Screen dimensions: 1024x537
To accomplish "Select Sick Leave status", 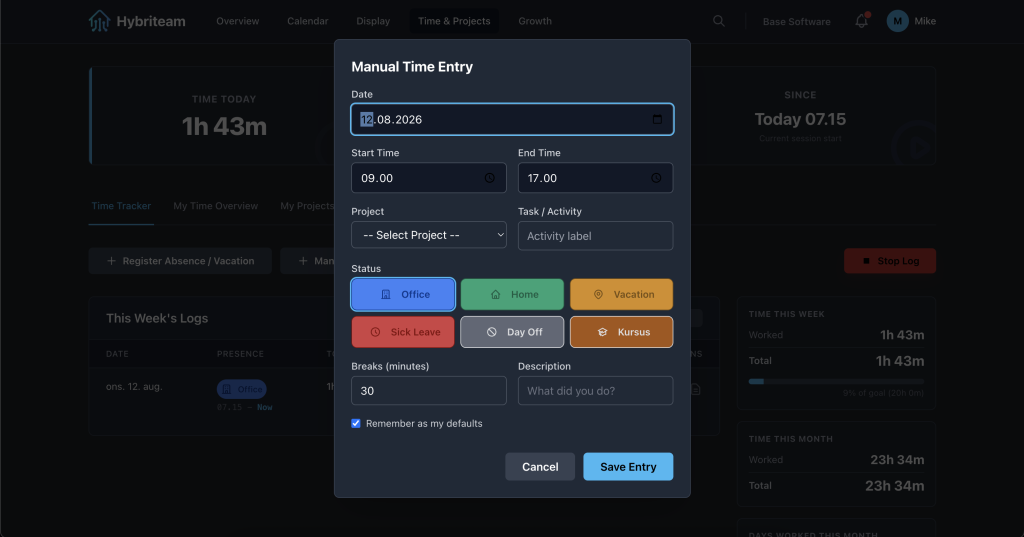I will coord(403,332).
